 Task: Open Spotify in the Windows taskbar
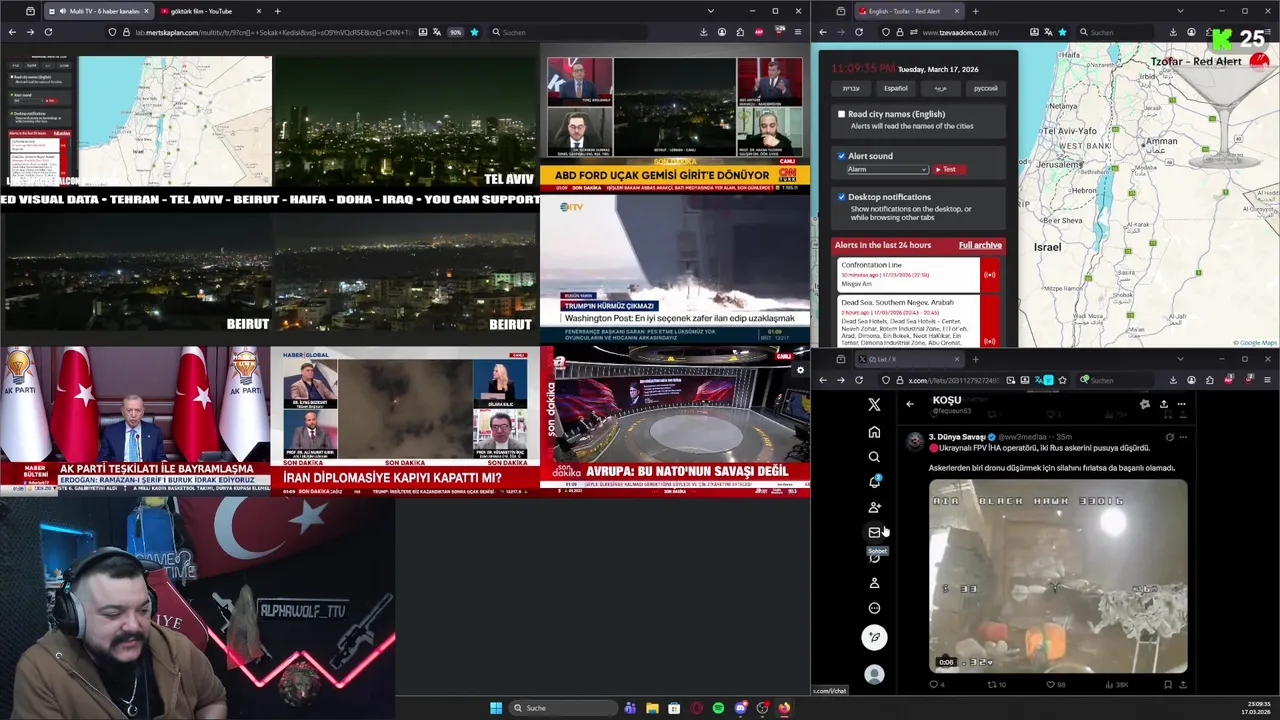[x=718, y=708]
